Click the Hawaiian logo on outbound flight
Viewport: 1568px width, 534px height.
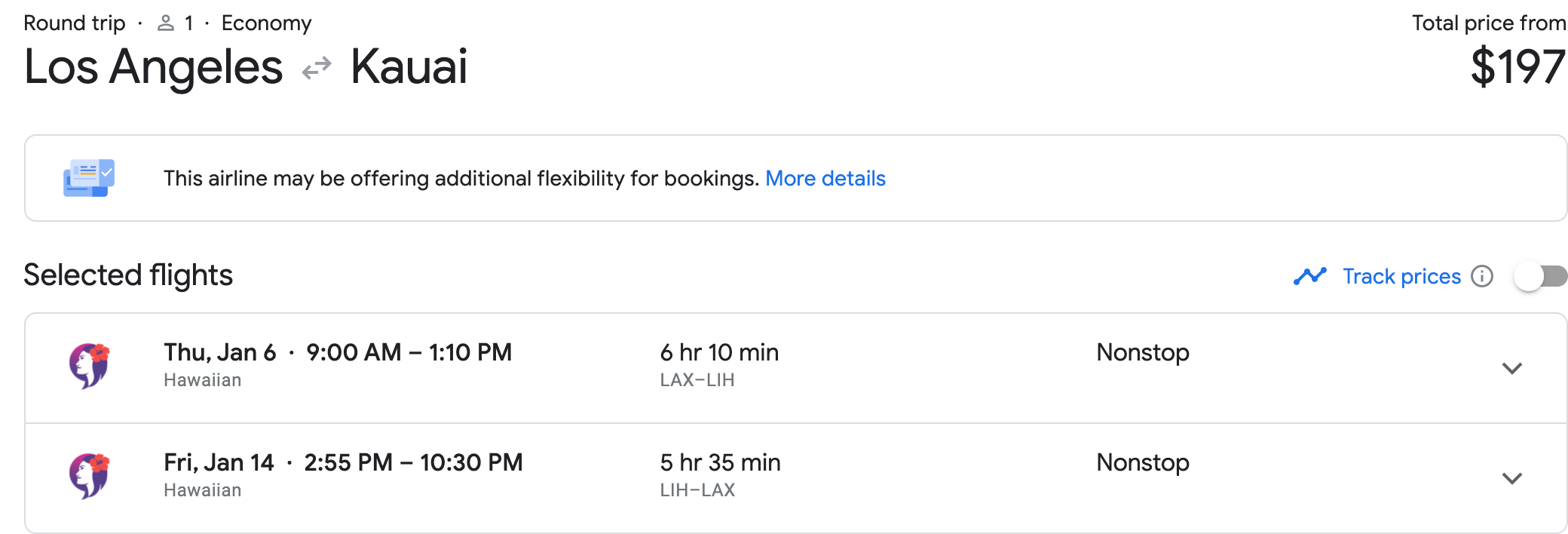pos(90,366)
